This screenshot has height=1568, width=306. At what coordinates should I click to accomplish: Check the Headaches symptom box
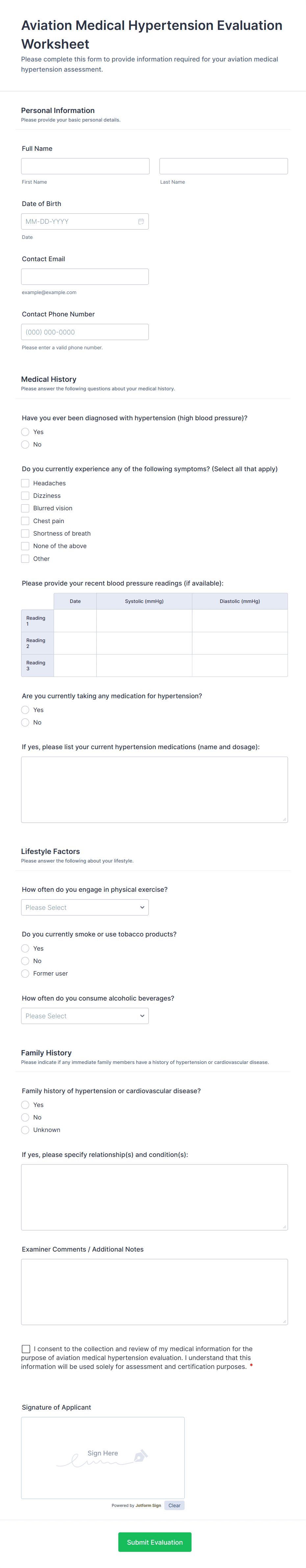26,483
